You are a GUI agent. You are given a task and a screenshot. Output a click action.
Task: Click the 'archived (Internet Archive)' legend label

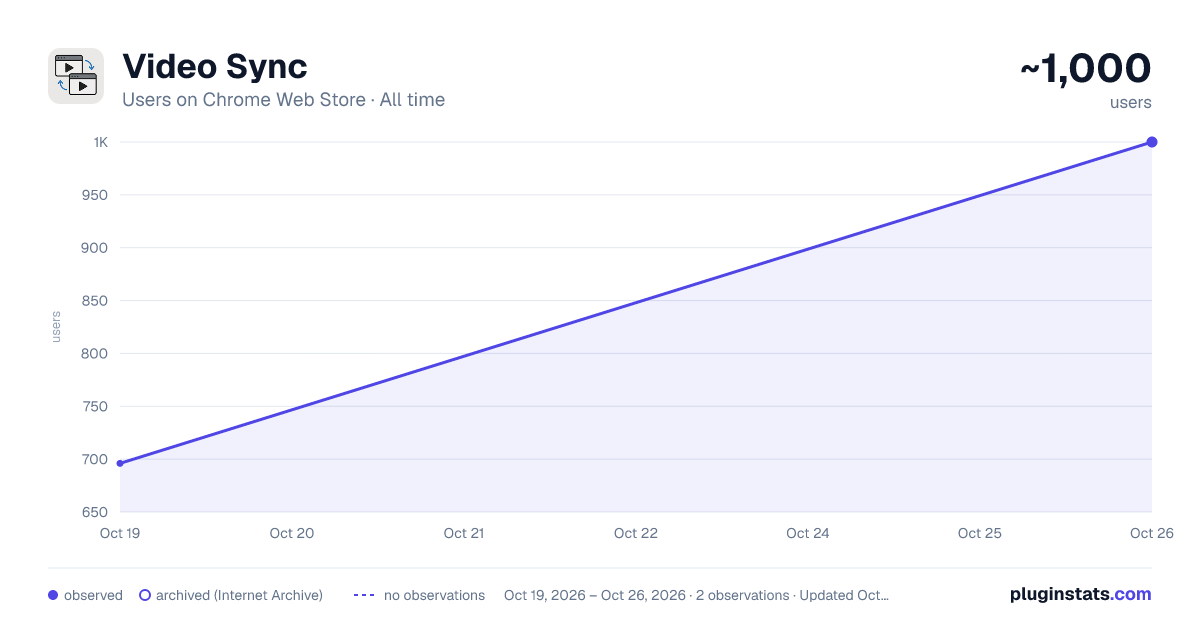[239, 595]
